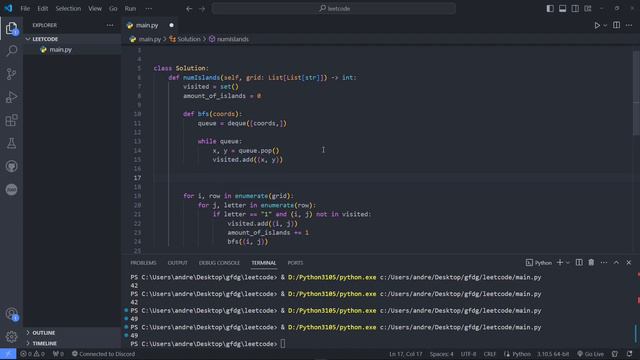
Task: Select the TERMINAL tab
Action: [x=264, y=263]
